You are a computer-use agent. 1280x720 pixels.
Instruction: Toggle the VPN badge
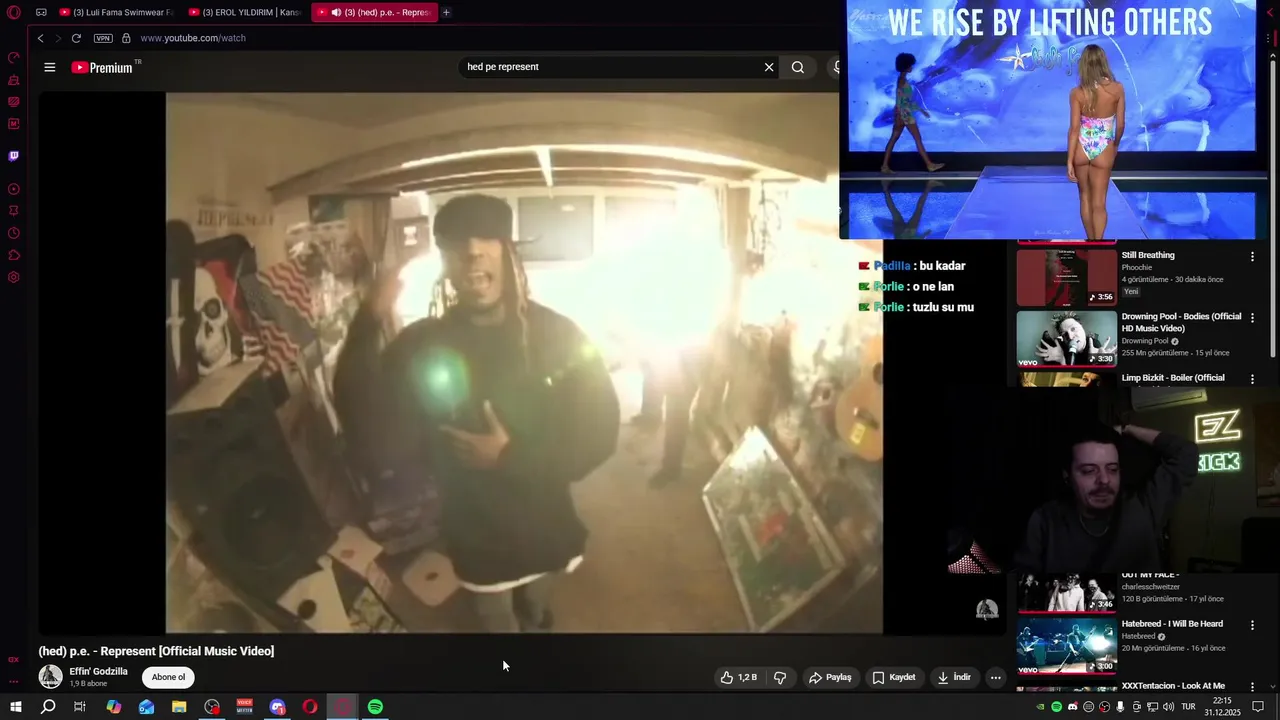(x=103, y=38)
